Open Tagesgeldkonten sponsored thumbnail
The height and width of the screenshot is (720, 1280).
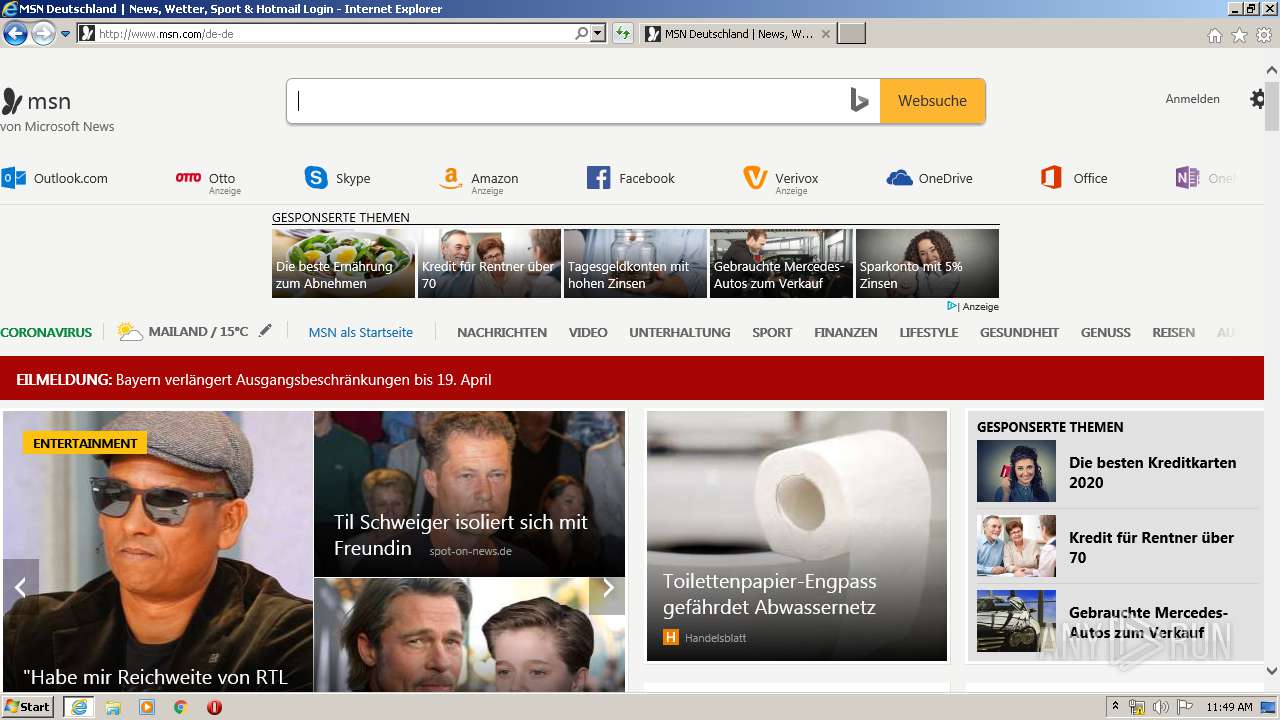coord(635,263)
